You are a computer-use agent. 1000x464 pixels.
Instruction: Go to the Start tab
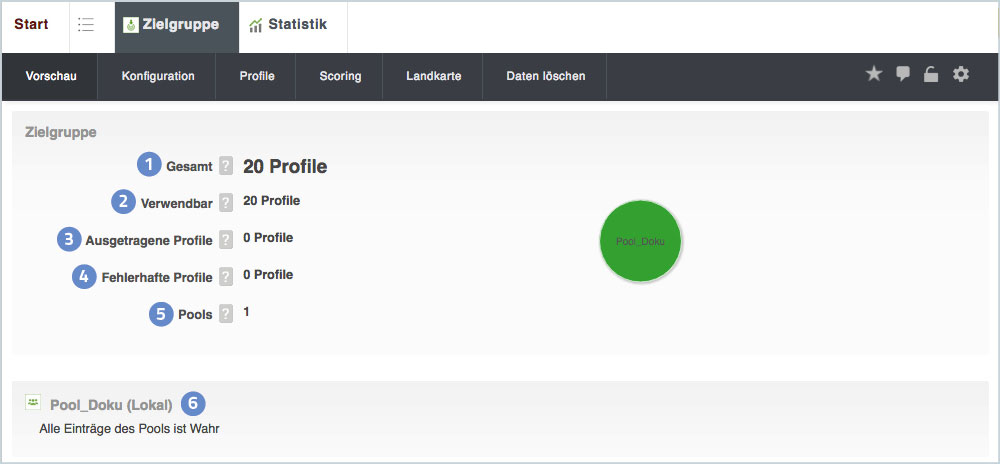(31, 25)
